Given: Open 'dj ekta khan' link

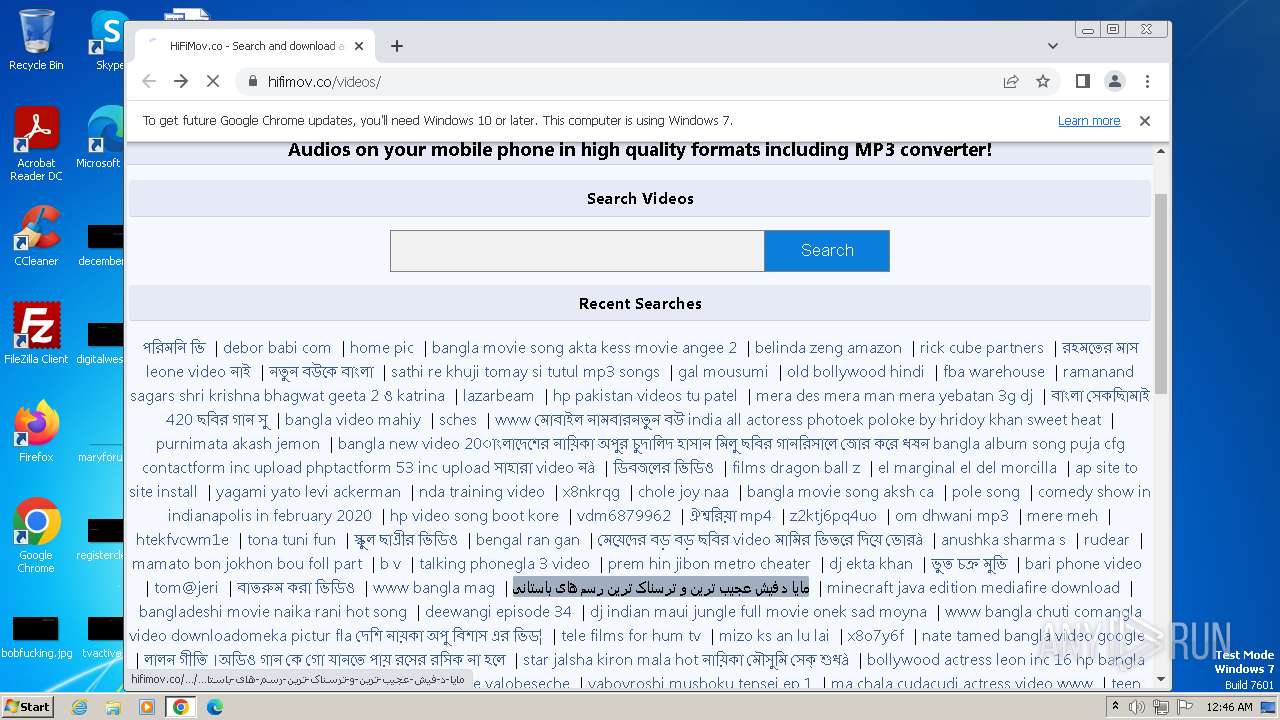Looking at the screenshot, I should (x=871, y=564).
